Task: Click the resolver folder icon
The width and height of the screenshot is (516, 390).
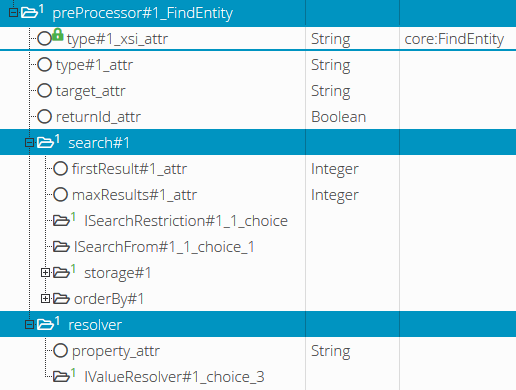Action: click(45, 324)
